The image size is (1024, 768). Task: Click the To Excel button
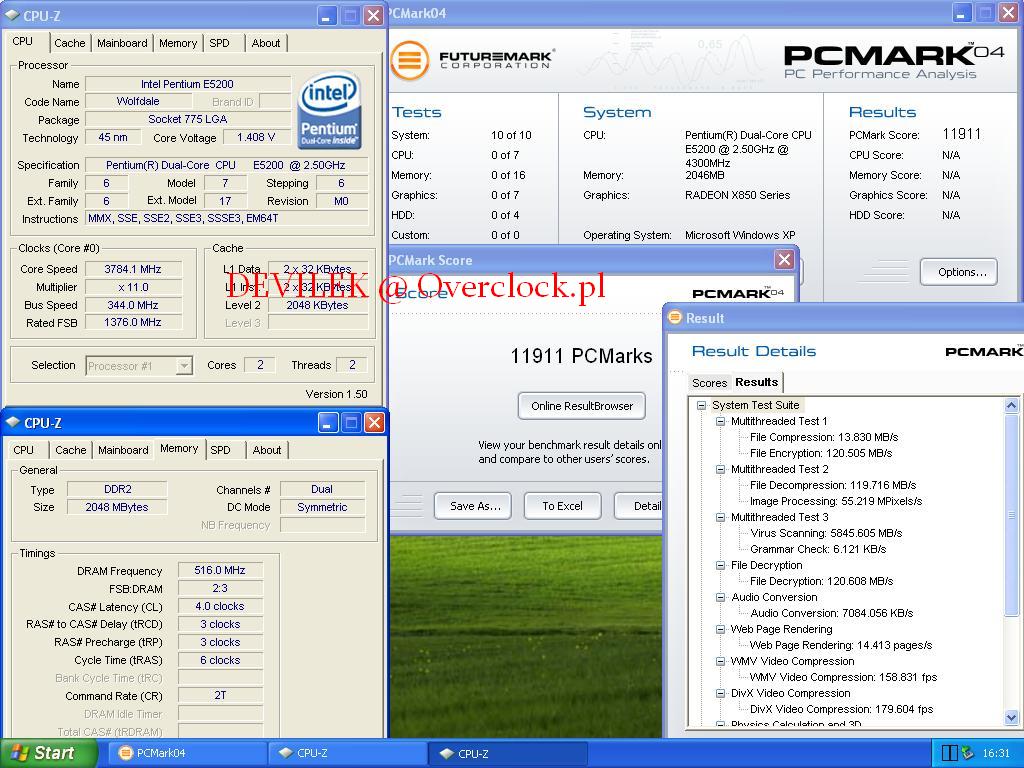tap(562, 506)
